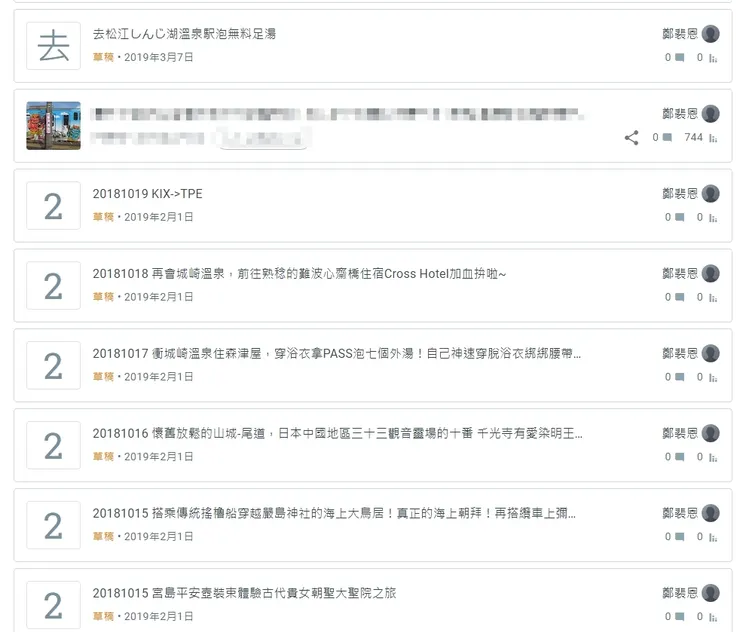Click comments icon on 20181016 post

tap(680, 456)
